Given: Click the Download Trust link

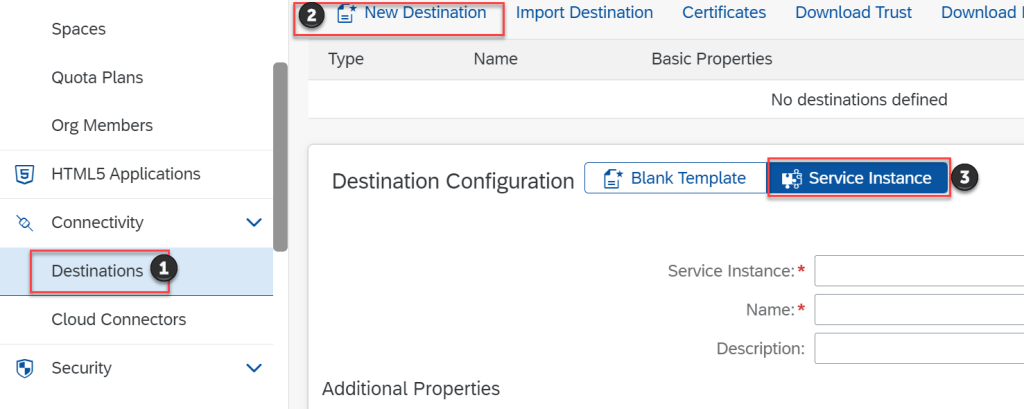Looking at the screenshot, I should pyautogui.click(x=853, y=13).
